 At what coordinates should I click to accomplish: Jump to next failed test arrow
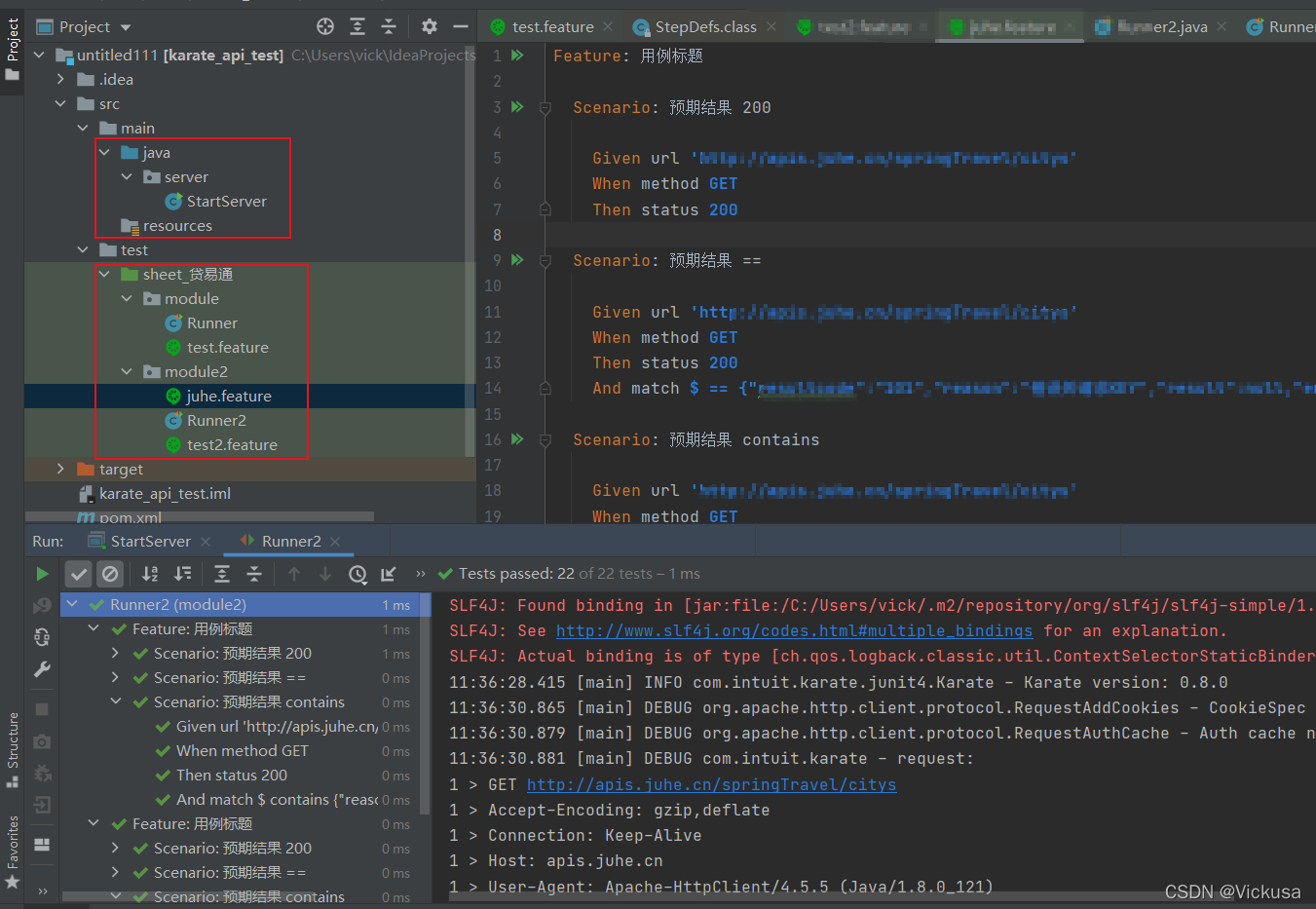[325, 574]
